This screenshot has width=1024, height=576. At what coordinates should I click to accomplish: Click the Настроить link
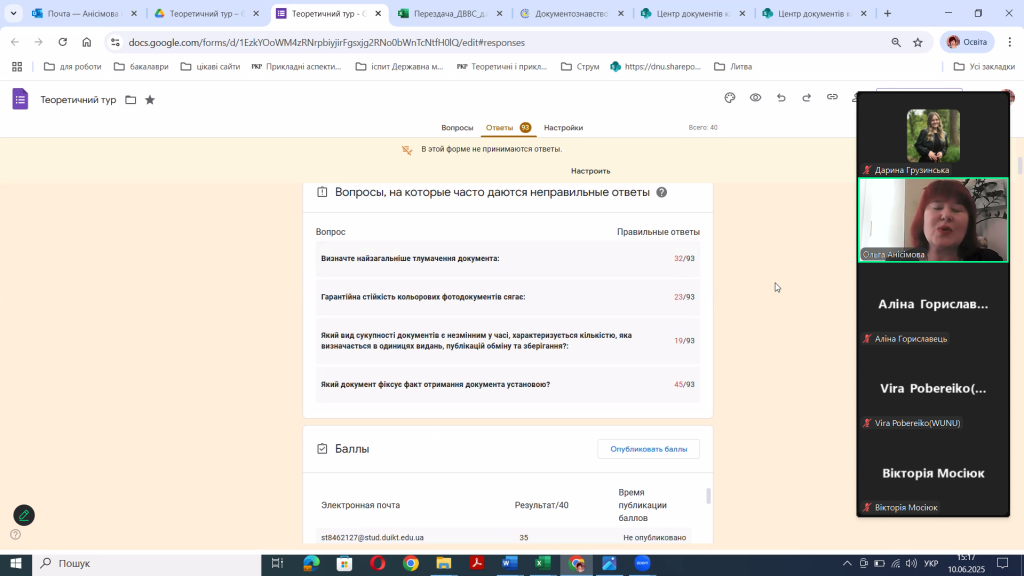pyautogui.click(x=590, y=171)
